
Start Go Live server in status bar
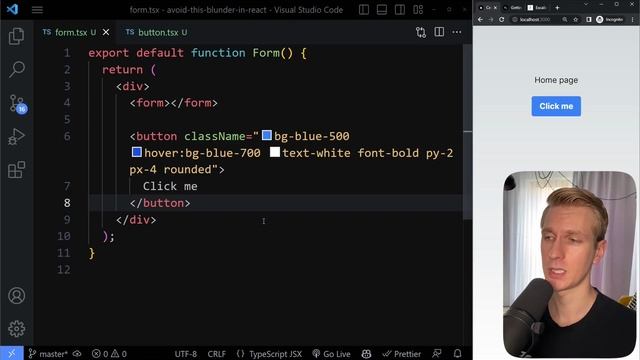click(x=331, y=354)
